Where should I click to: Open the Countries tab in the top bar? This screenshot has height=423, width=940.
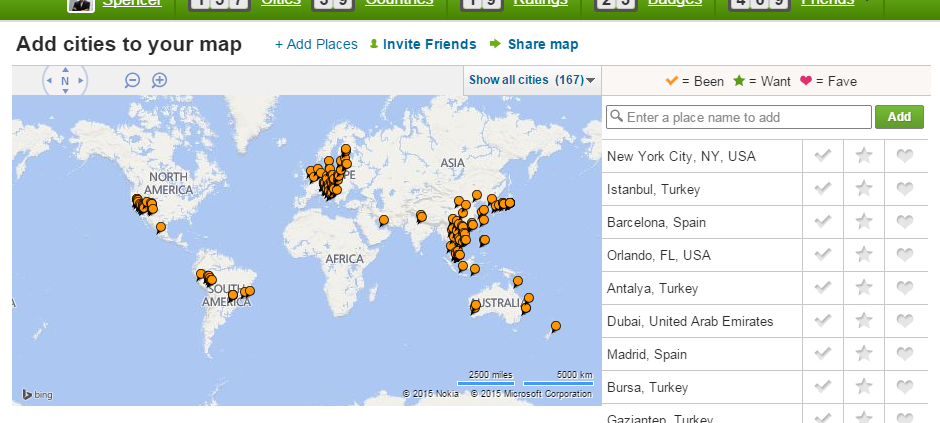[399, 3]
